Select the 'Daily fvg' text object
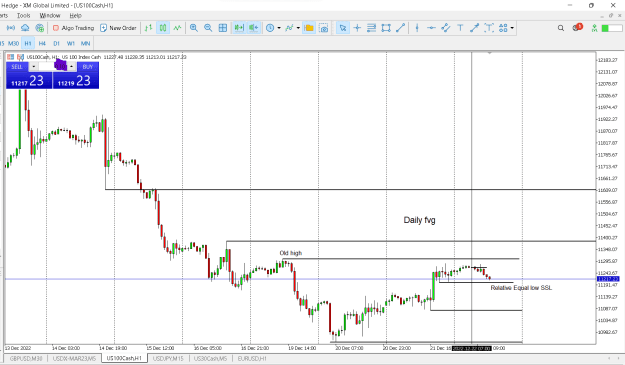 (x=419, y=220)
